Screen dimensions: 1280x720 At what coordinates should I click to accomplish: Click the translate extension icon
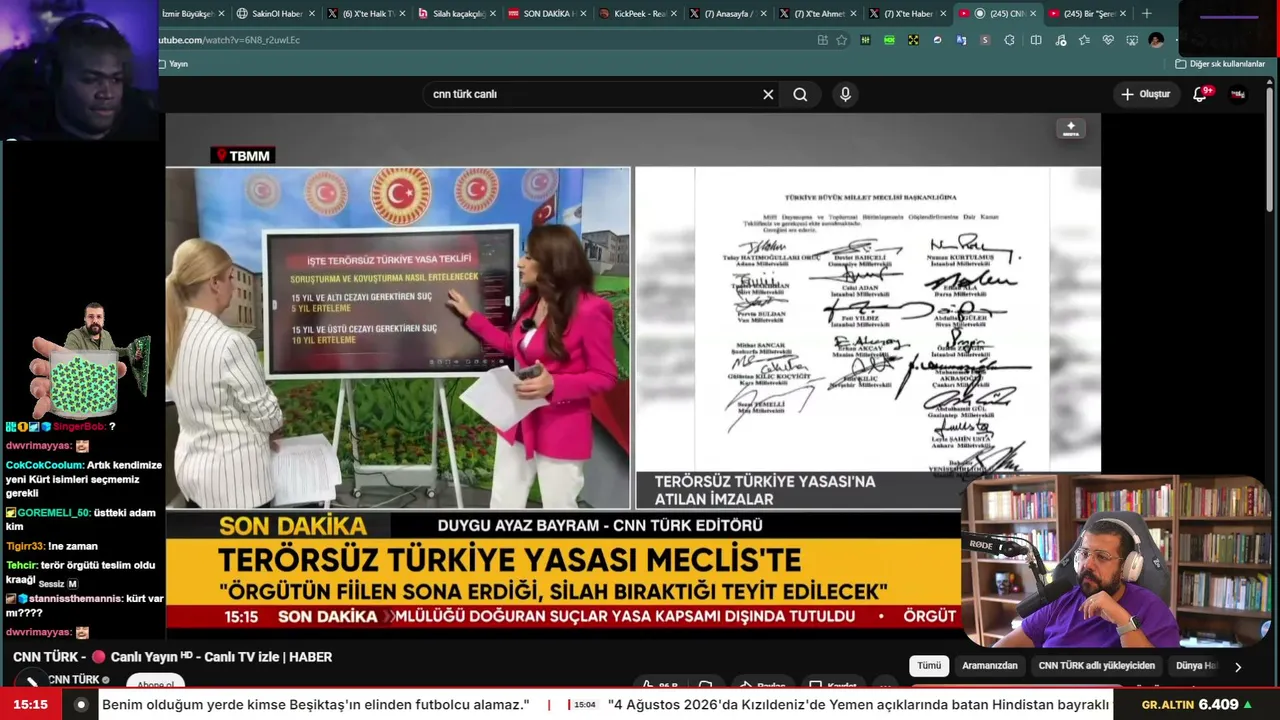point(961,40)
